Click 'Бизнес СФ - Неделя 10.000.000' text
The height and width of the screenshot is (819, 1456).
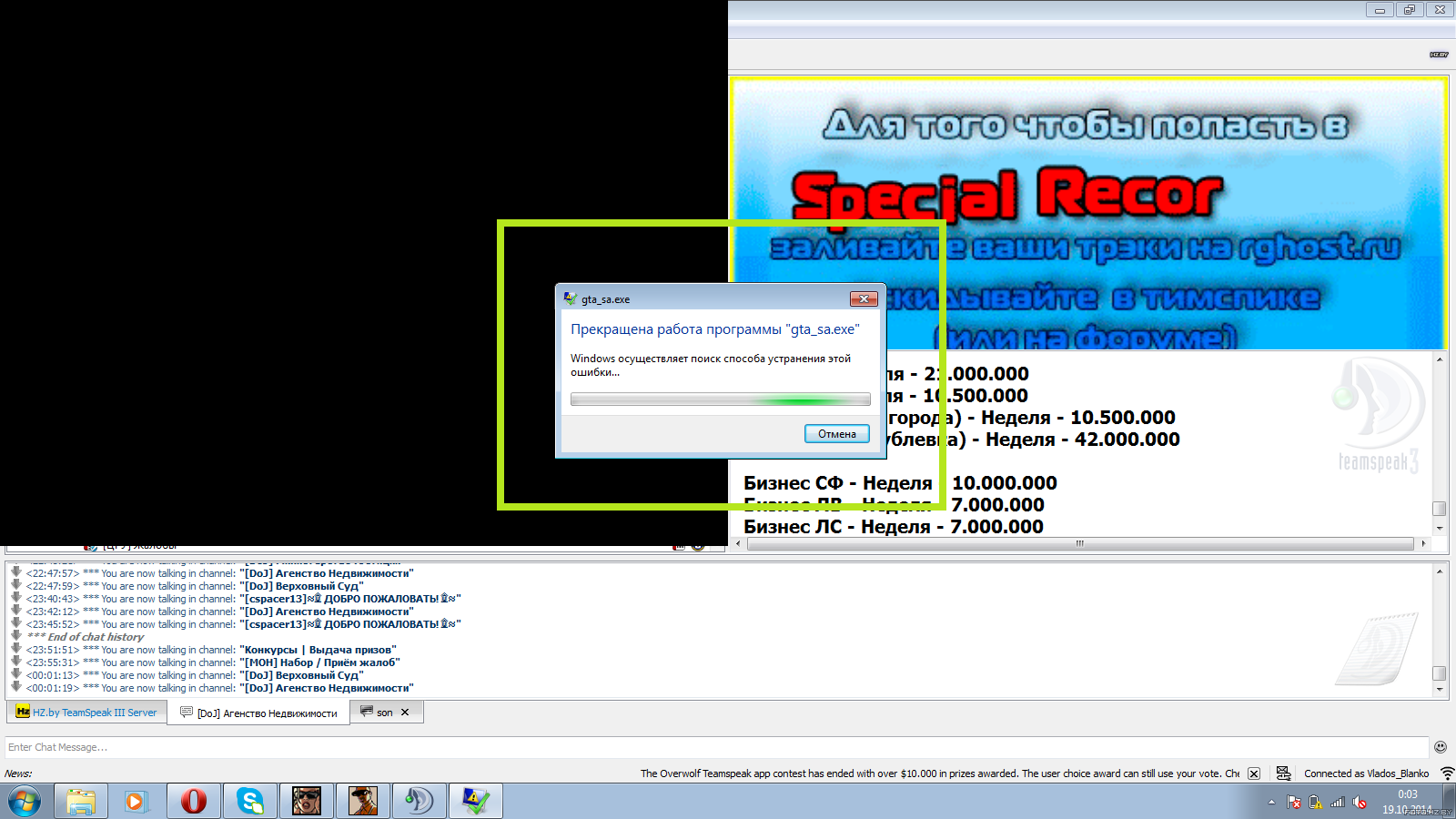[x=900, y=483]
